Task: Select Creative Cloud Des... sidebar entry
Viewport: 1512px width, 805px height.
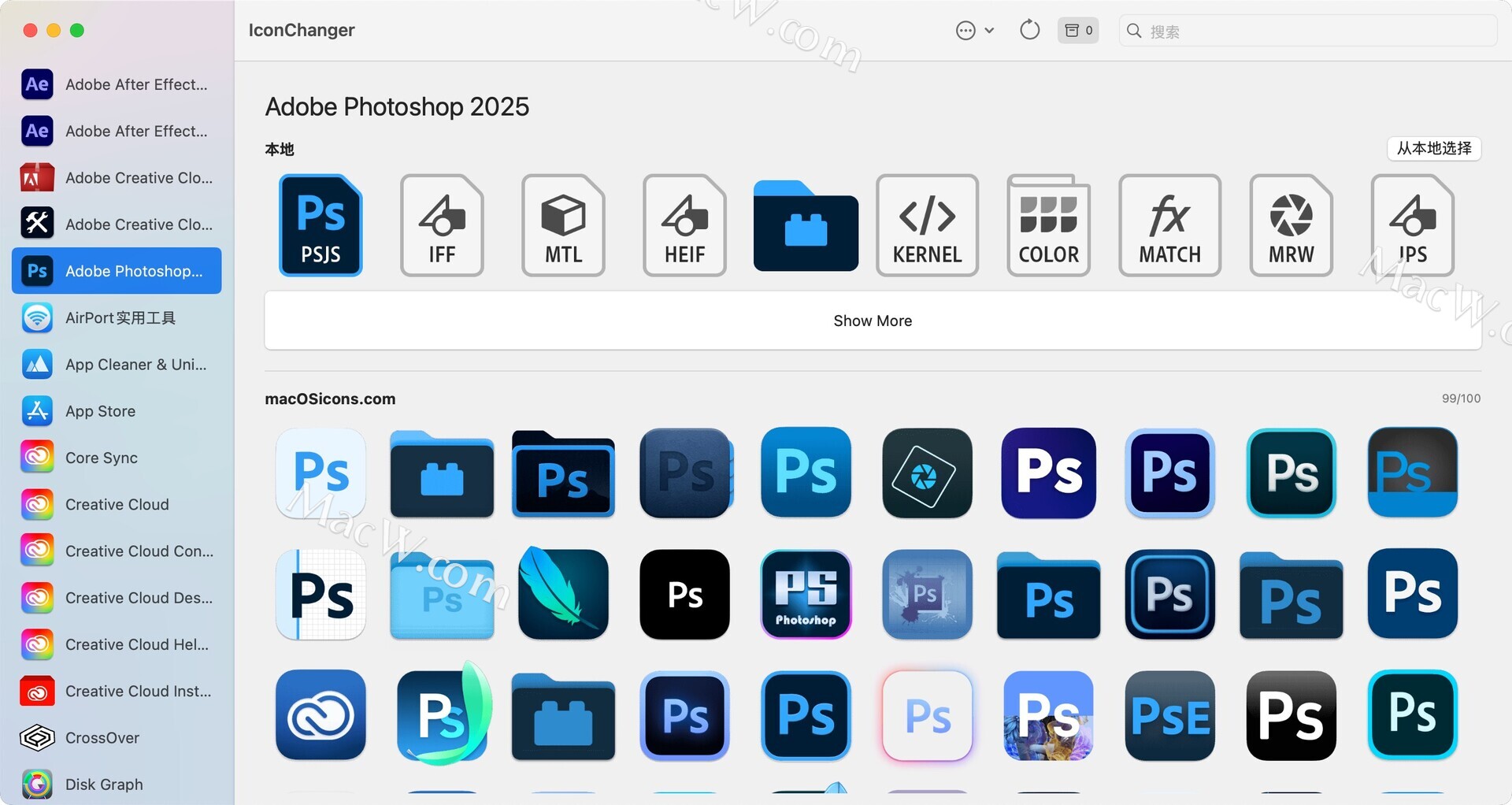Action: pyautogui.click(x=117, y=598)
